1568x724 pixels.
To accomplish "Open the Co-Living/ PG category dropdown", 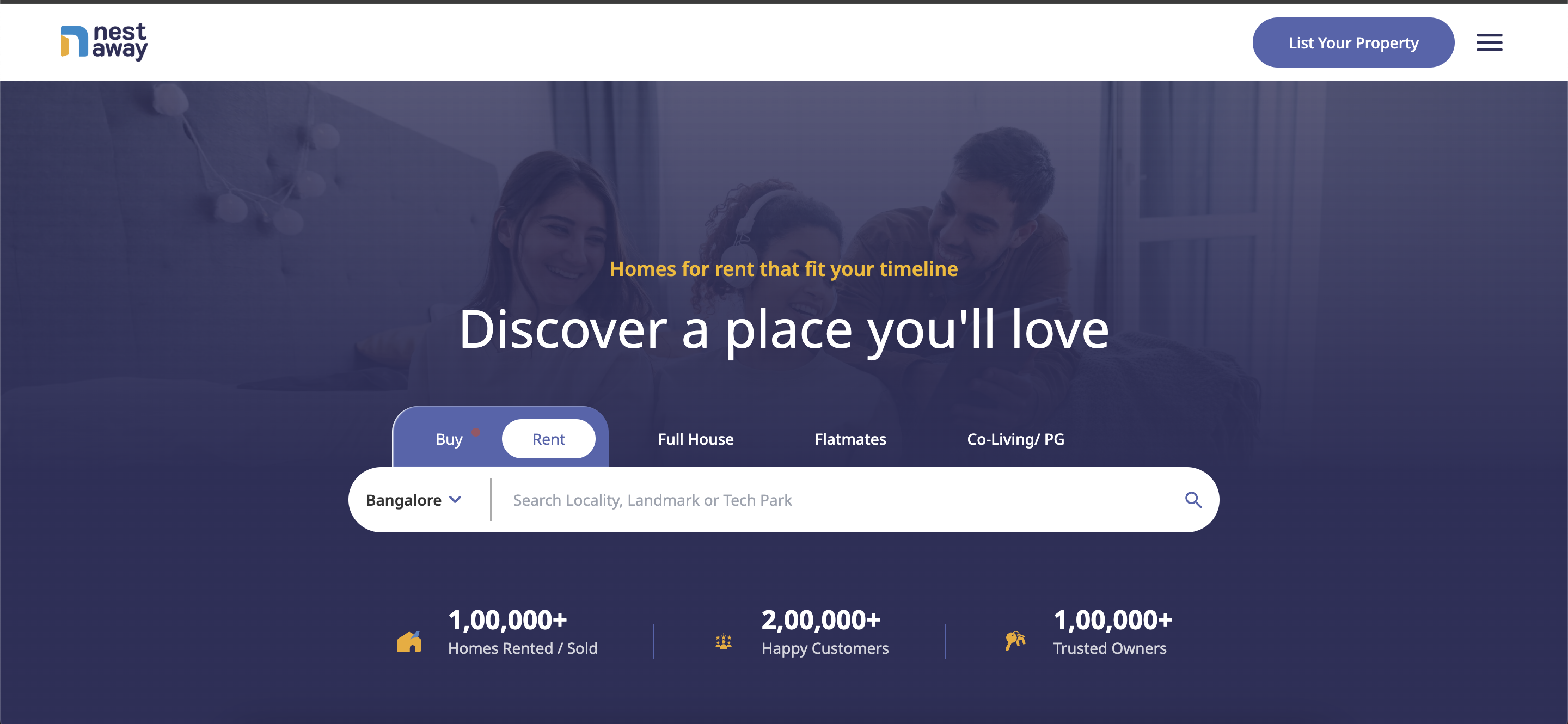I will [x=1015, y=439].
